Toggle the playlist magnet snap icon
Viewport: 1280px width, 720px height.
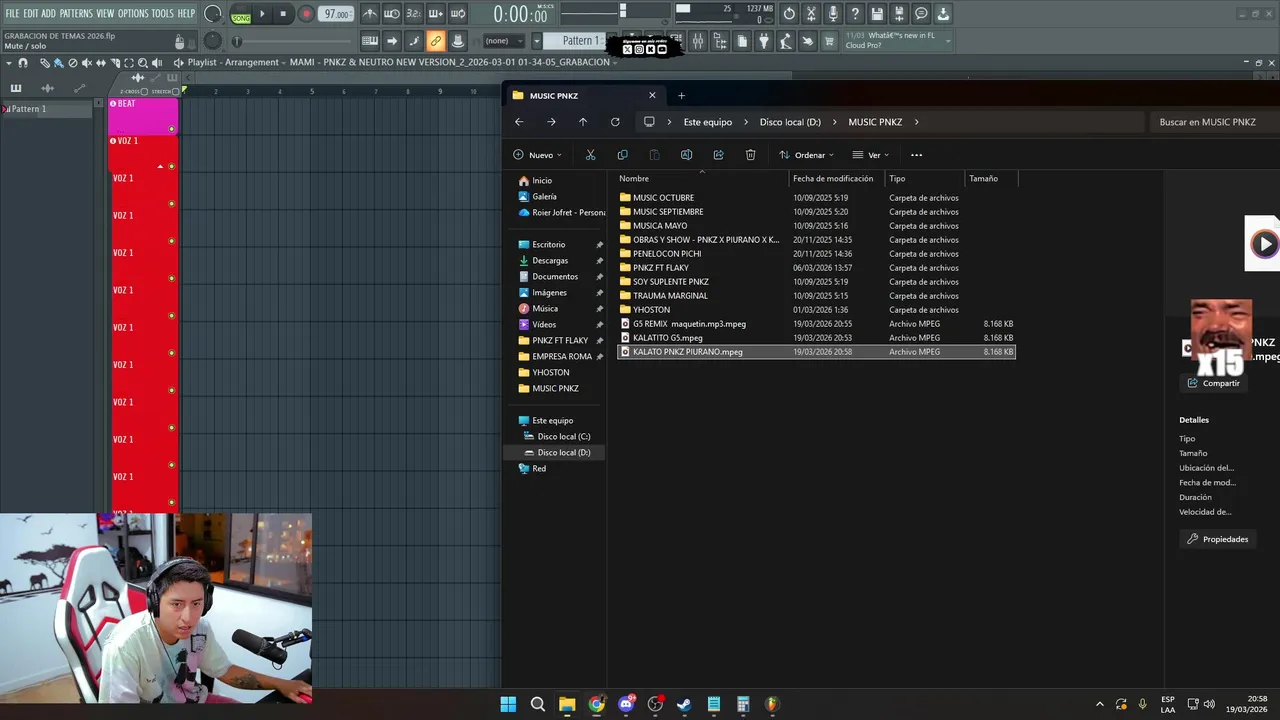(x=23, y=63)
